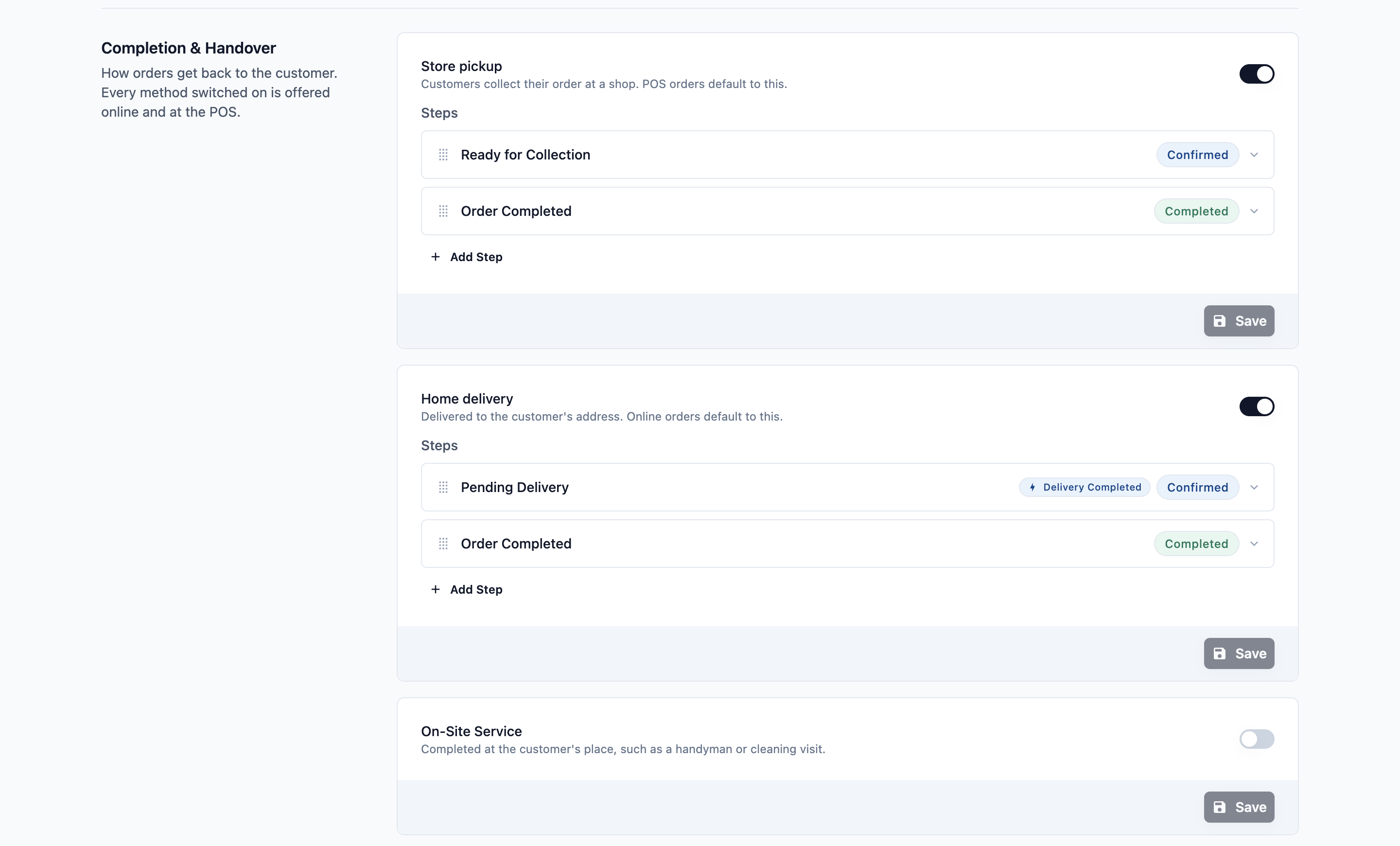Click the Completion & Handover section title
Screen dimensions: 1400x846
(189, 48)
